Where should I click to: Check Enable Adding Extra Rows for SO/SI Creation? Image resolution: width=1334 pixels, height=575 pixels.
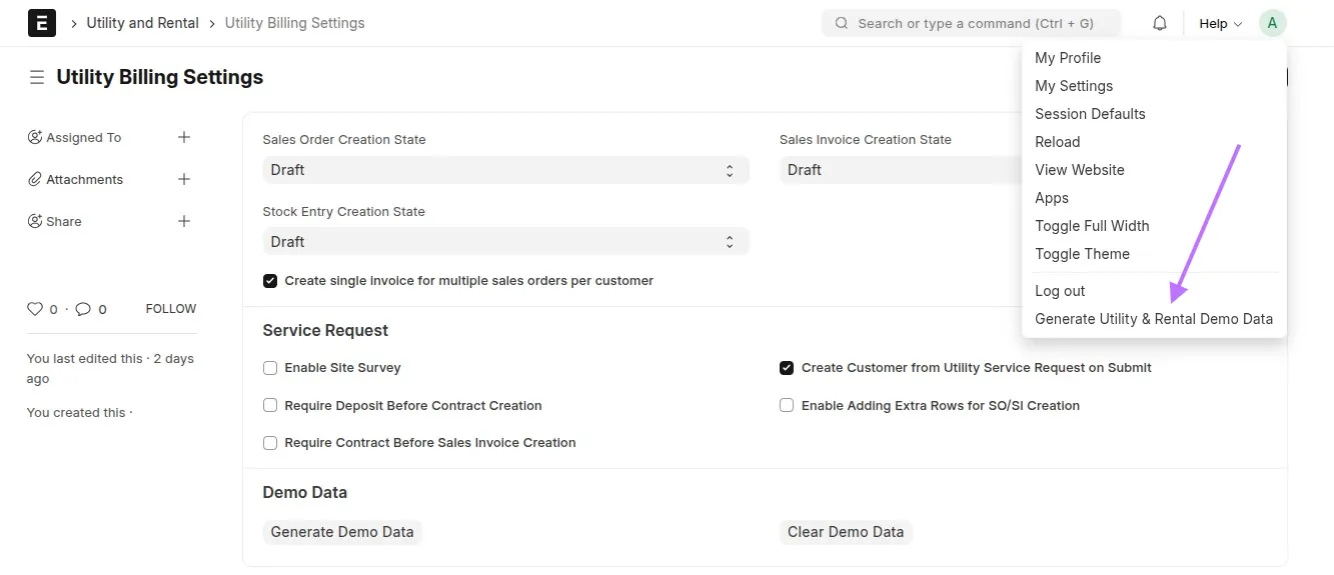coord(787,406)
